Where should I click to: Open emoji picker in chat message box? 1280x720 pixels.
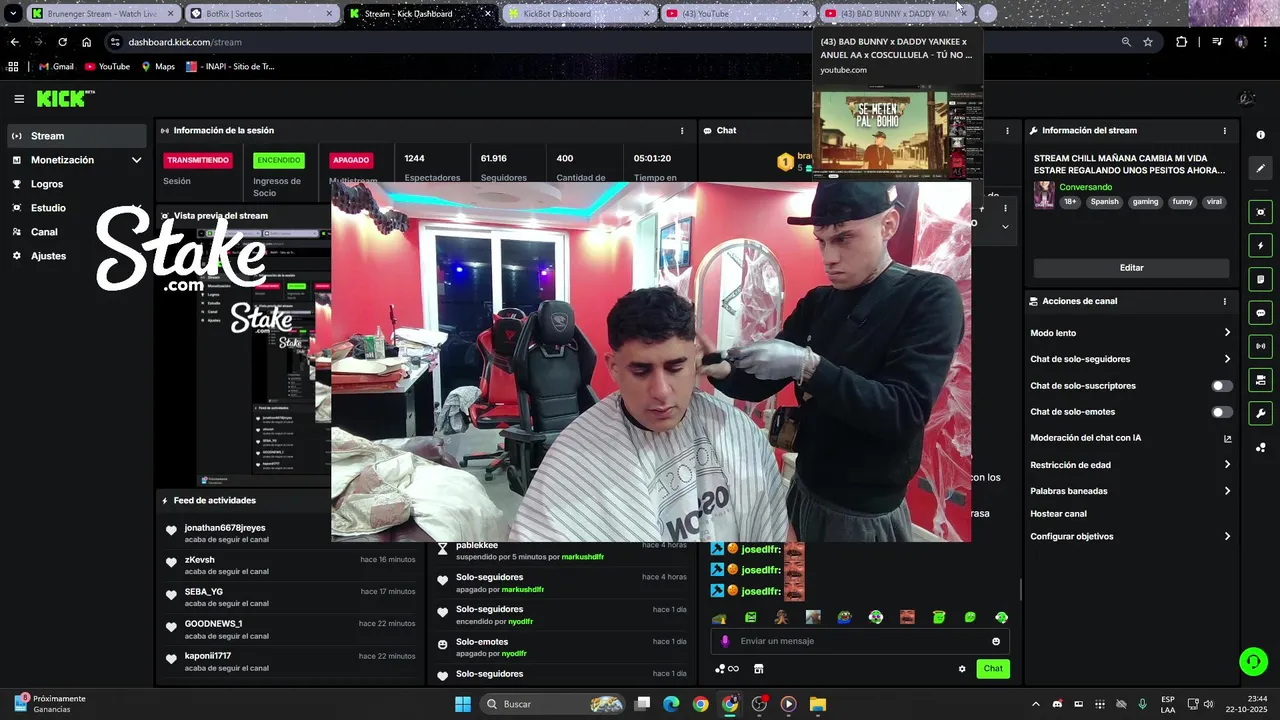coord(996,641)
